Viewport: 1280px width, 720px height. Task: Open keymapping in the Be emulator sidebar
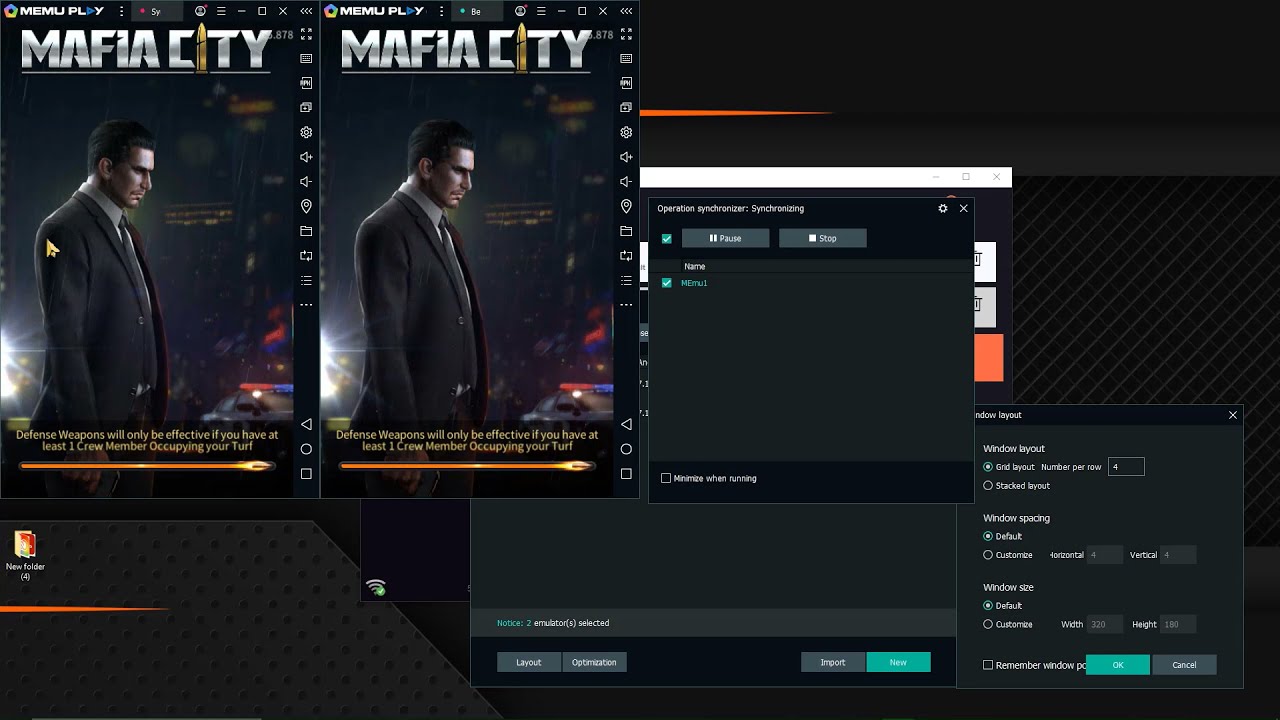(626, 58)
